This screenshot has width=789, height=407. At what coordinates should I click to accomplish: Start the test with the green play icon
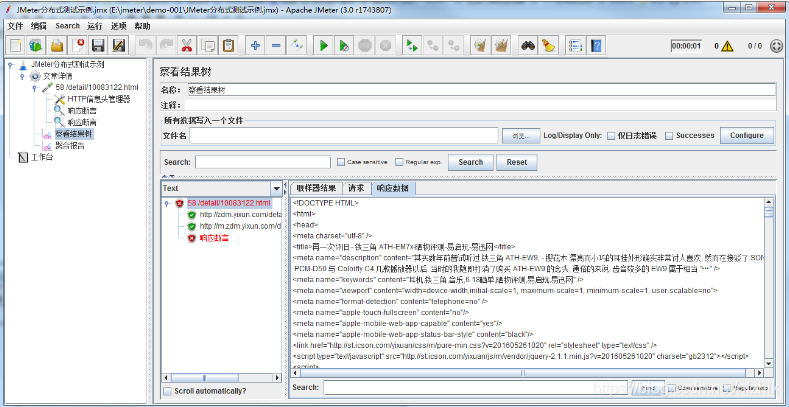(324, 46)
